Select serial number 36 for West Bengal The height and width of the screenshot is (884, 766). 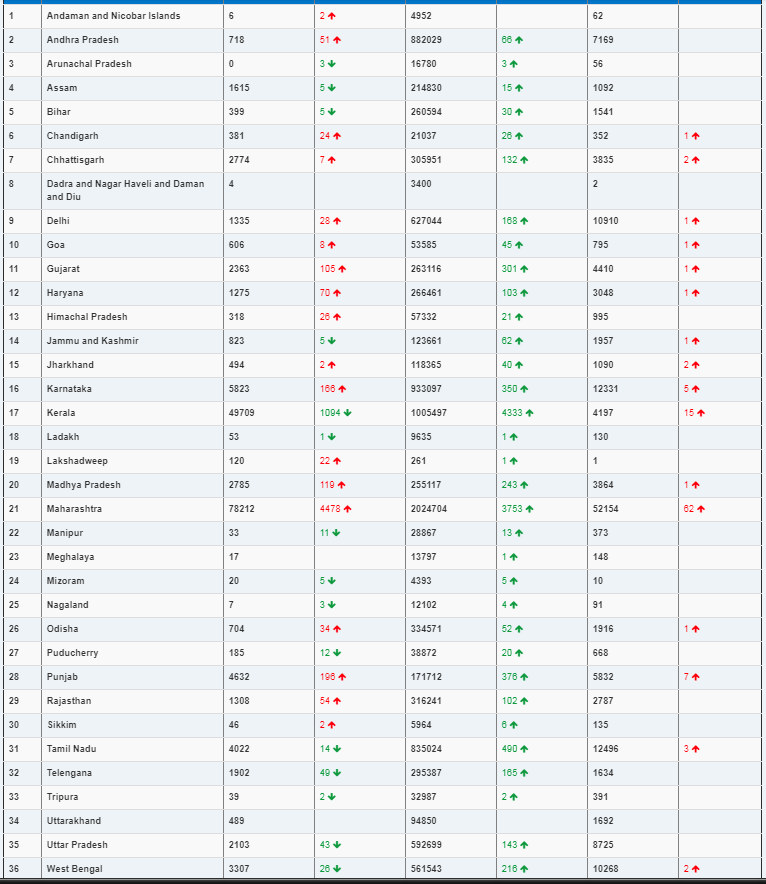point(14,869)
